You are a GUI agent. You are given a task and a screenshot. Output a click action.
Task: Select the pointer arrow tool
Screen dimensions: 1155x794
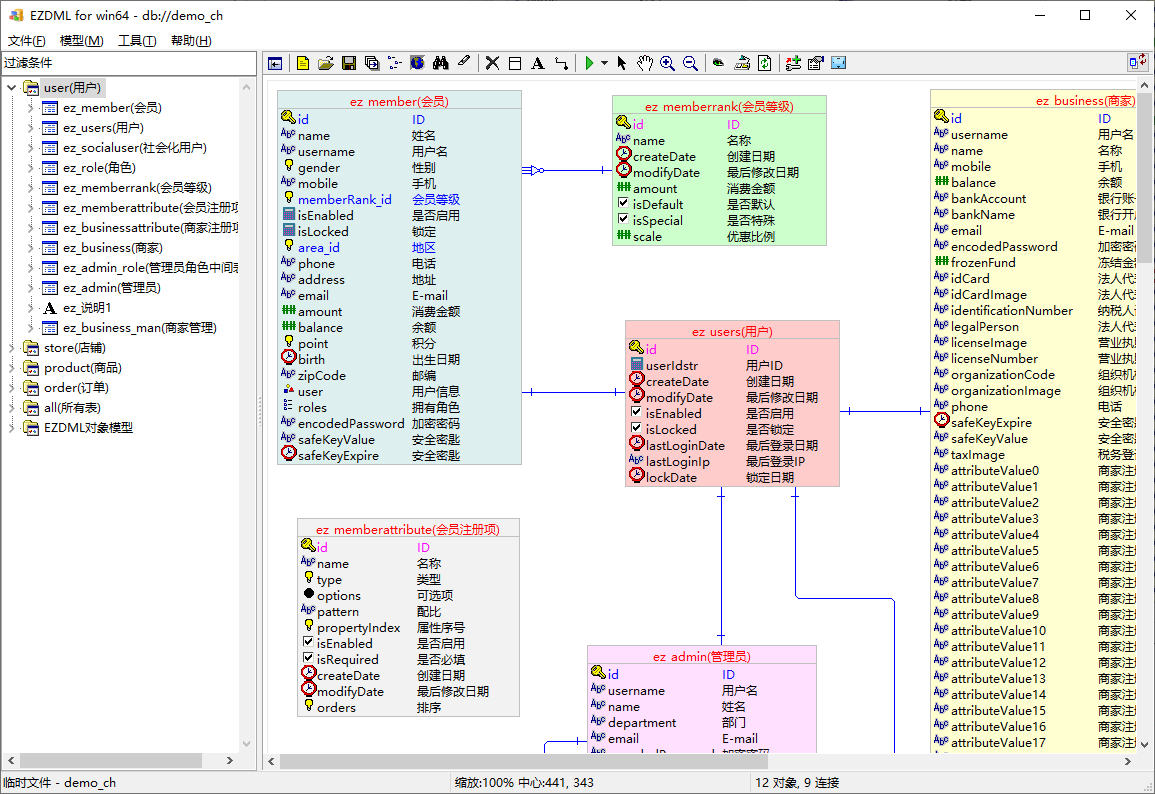pos(622,63)
